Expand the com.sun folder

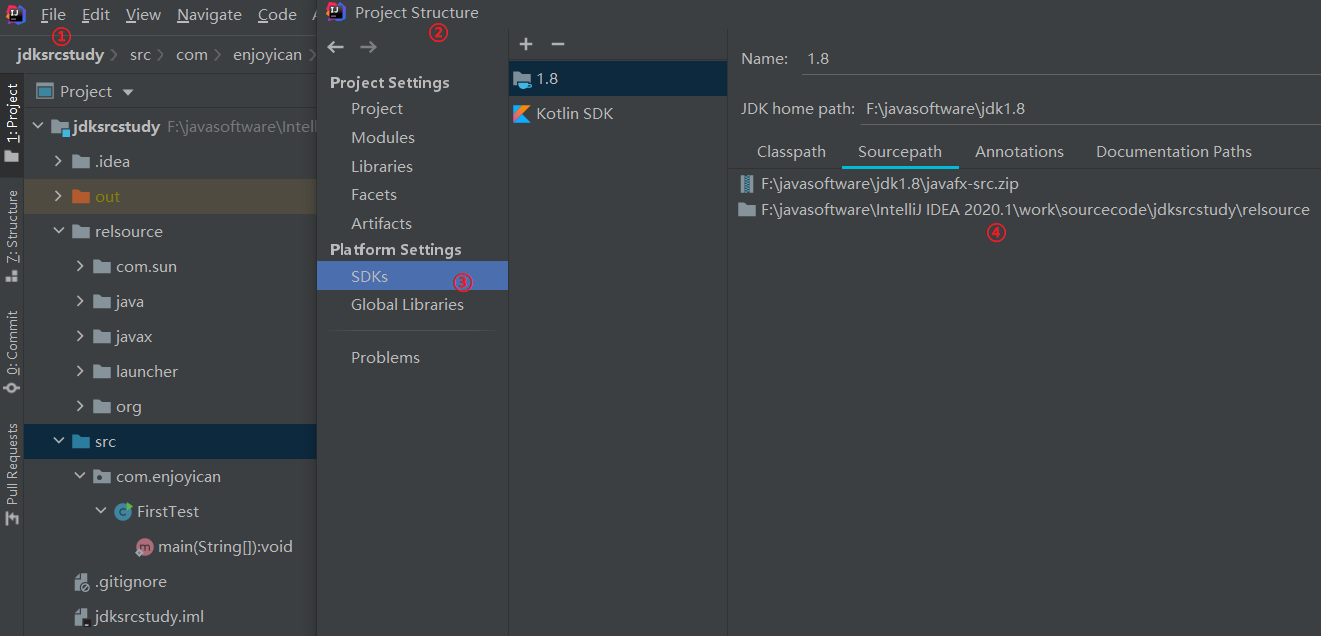(80, 267)
